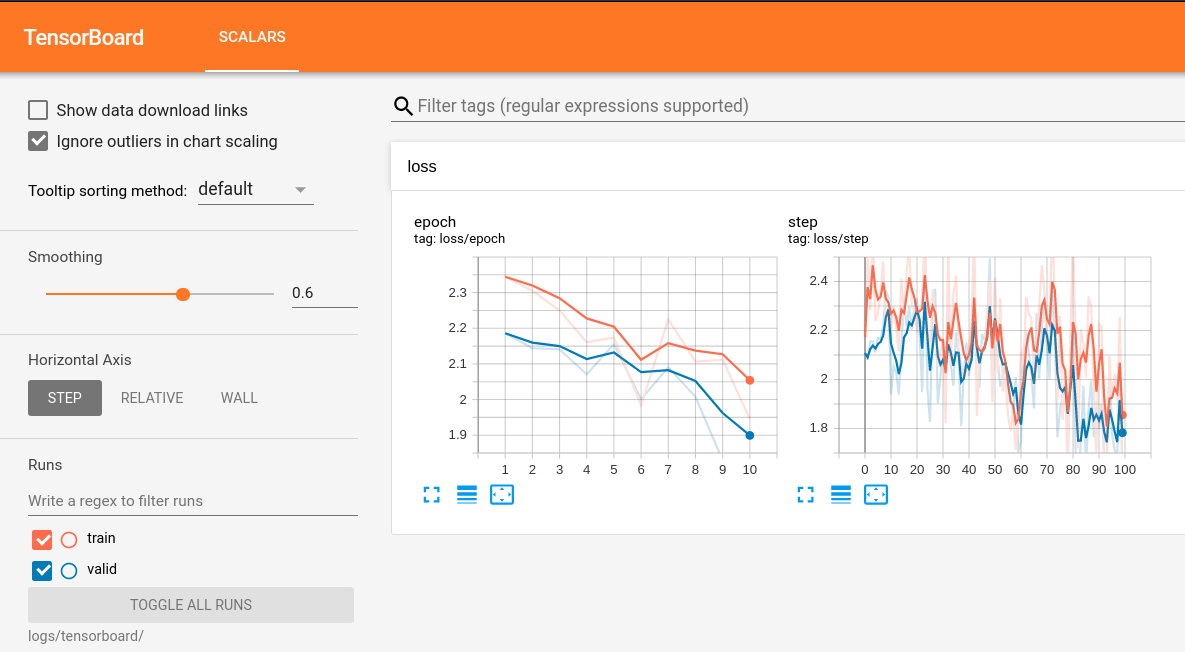1185x652 pixels.
Task: Uncheck Ignore outliers in chart scaling
Action: coord(38,141)
